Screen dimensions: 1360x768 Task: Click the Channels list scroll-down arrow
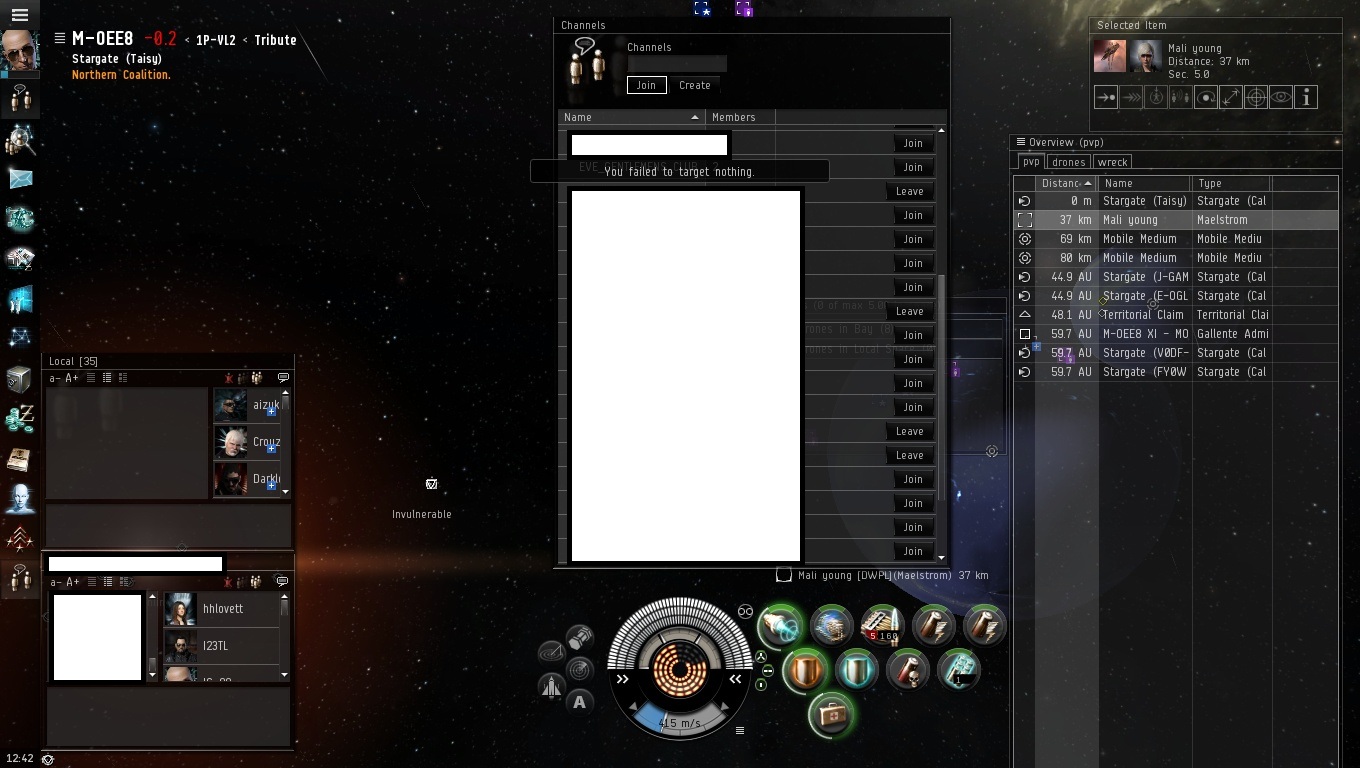coord(941,557)
